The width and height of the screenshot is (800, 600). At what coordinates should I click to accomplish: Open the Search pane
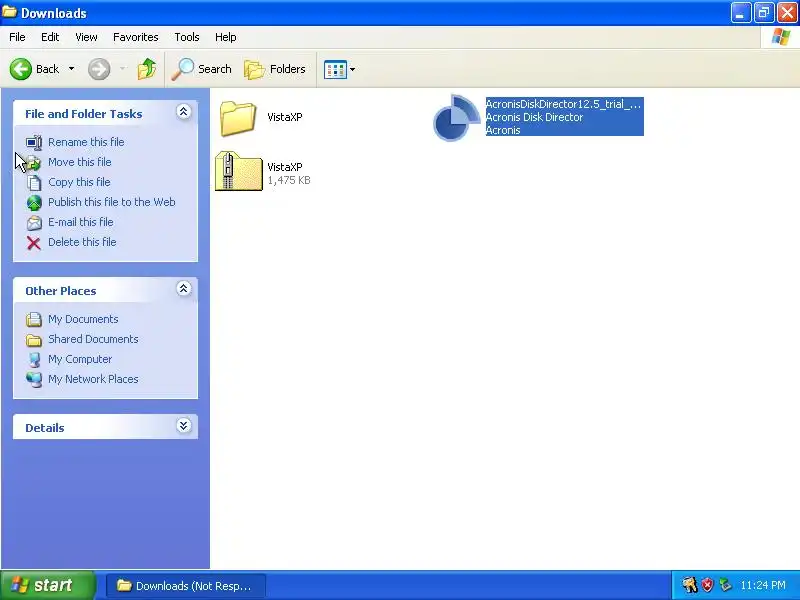(x=202, y=69)
